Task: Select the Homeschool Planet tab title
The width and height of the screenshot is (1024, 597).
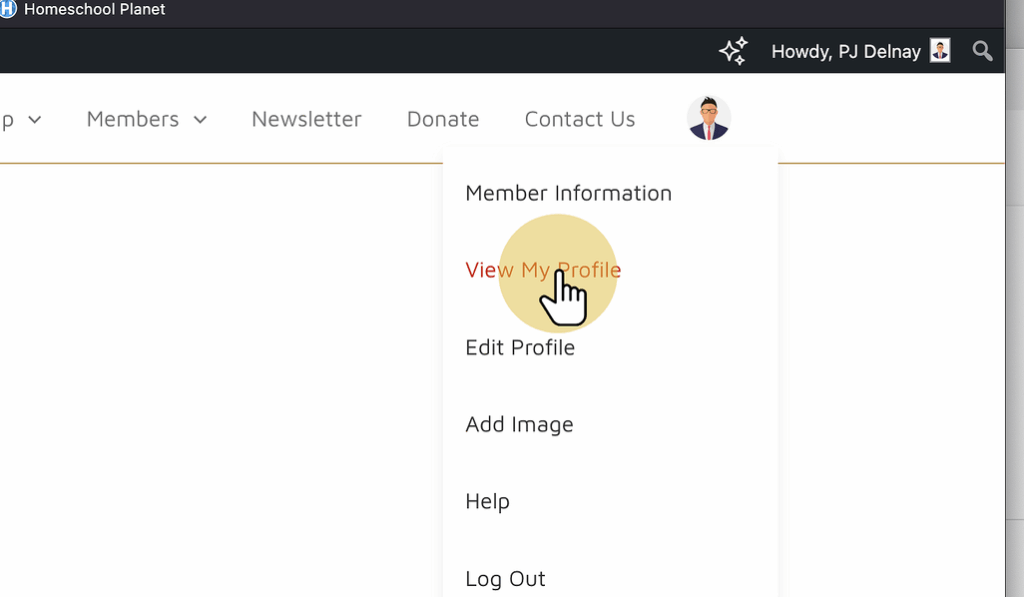Action: click(x=95, y=9)
